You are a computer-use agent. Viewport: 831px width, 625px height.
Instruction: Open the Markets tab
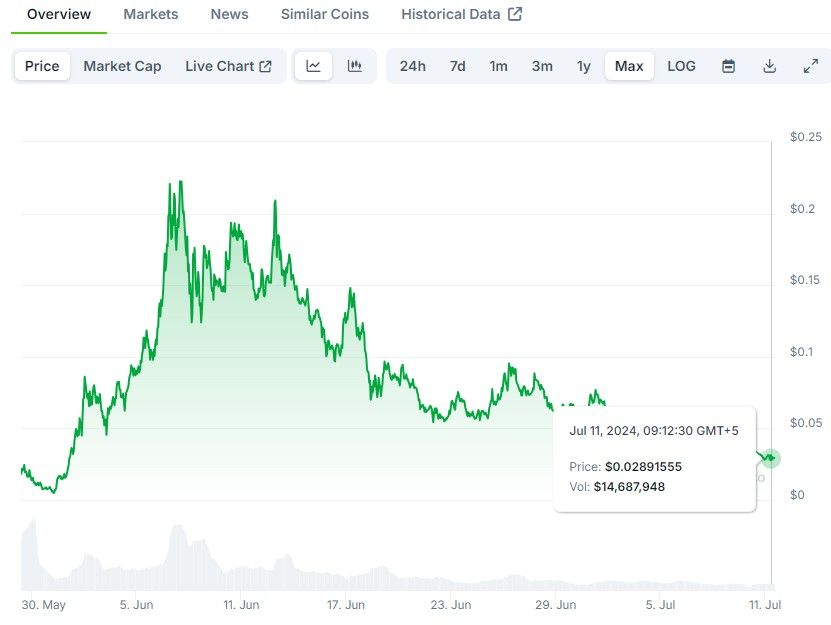click(151, 14)
